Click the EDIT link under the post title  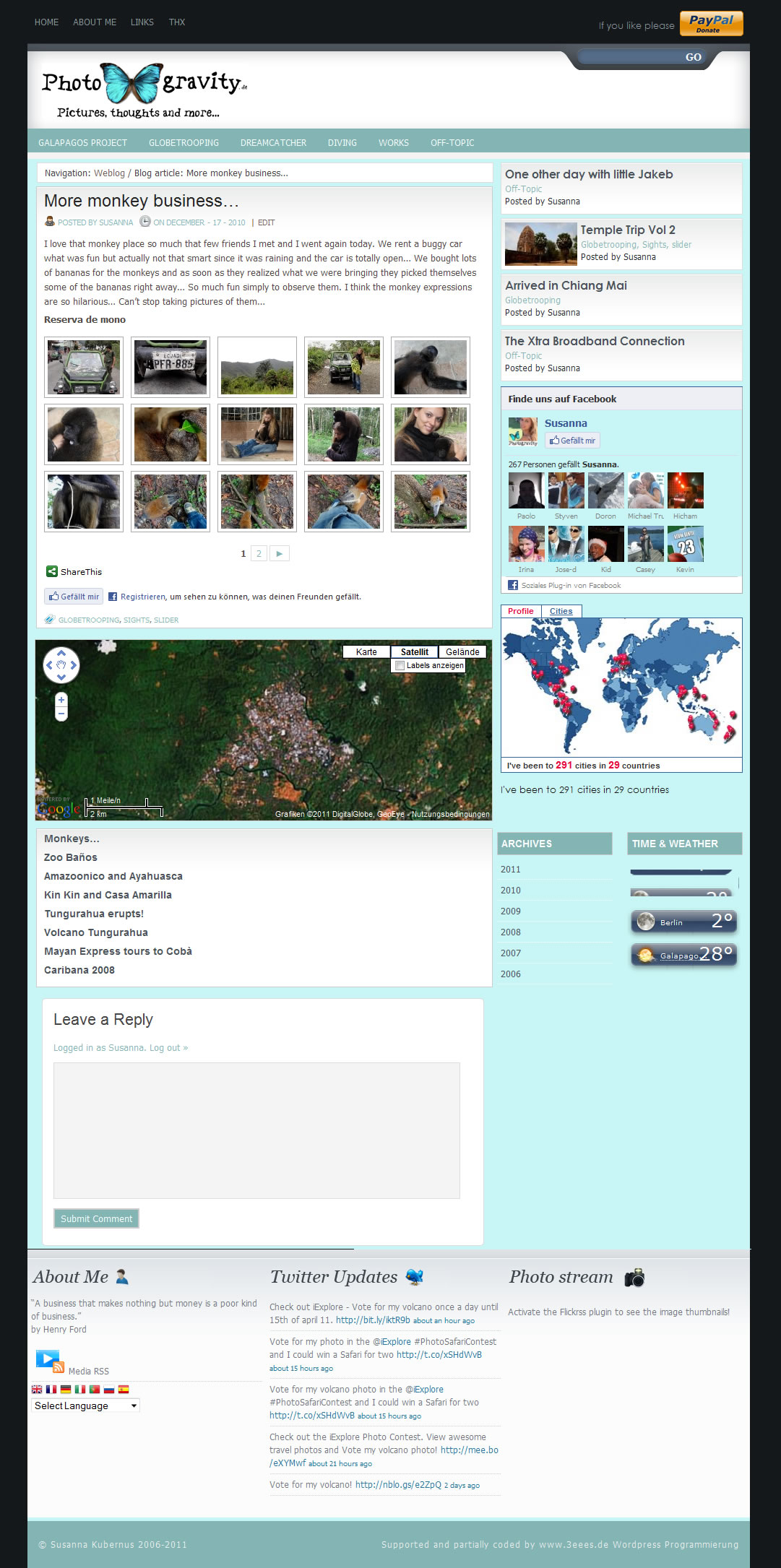267,222
